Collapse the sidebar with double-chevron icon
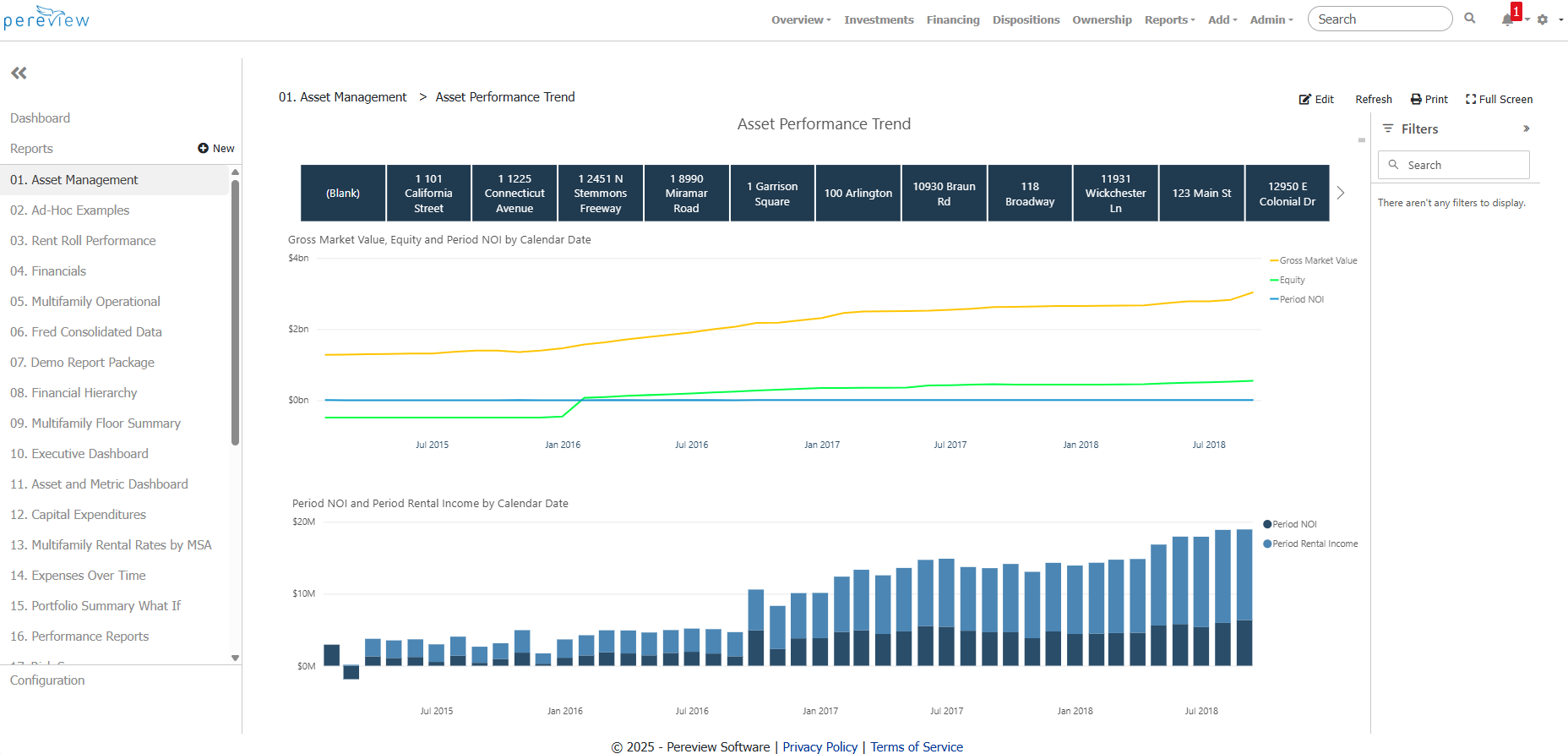 (19, 74)
